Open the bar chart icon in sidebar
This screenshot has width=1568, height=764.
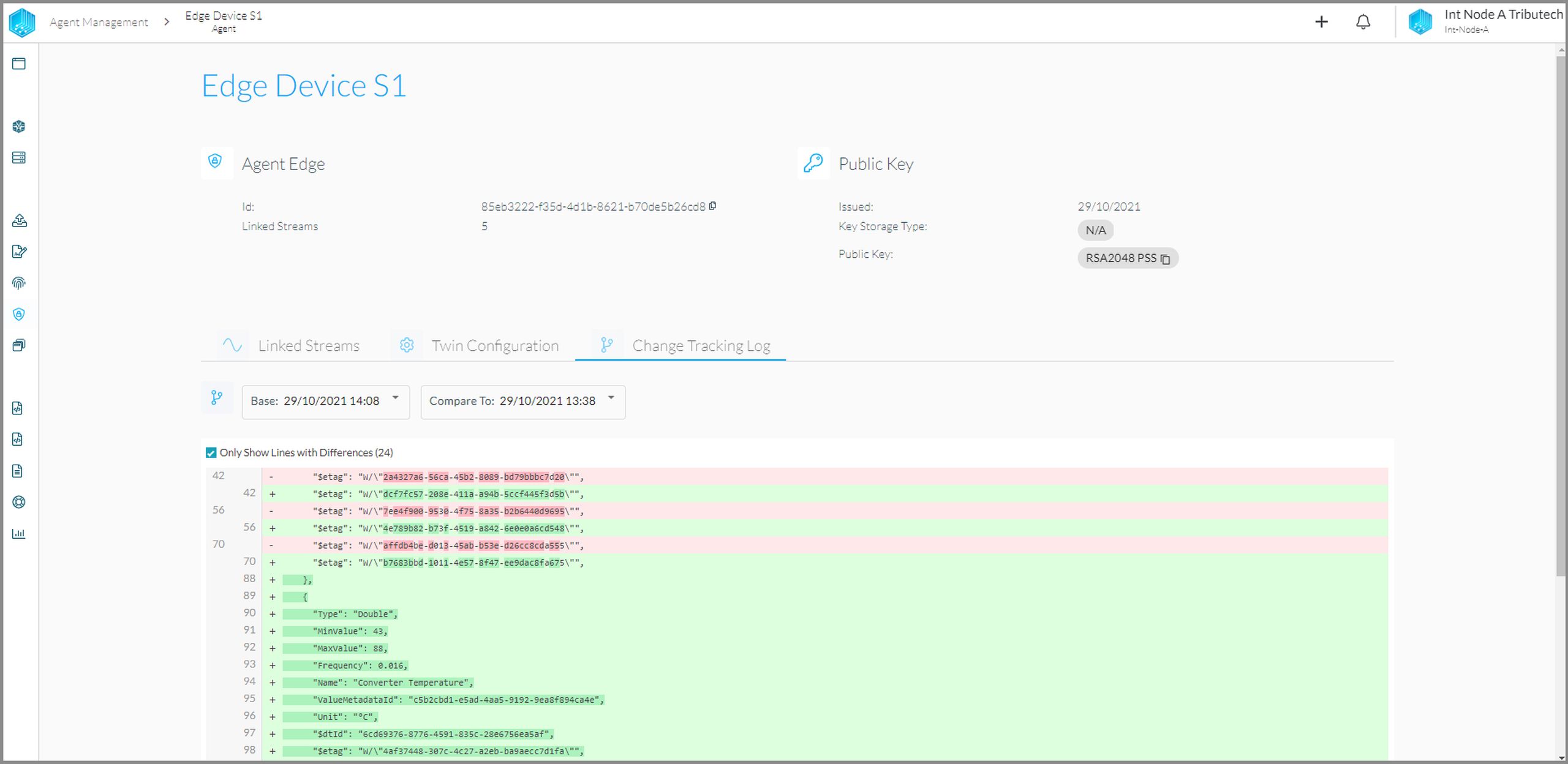click(19, 533)
